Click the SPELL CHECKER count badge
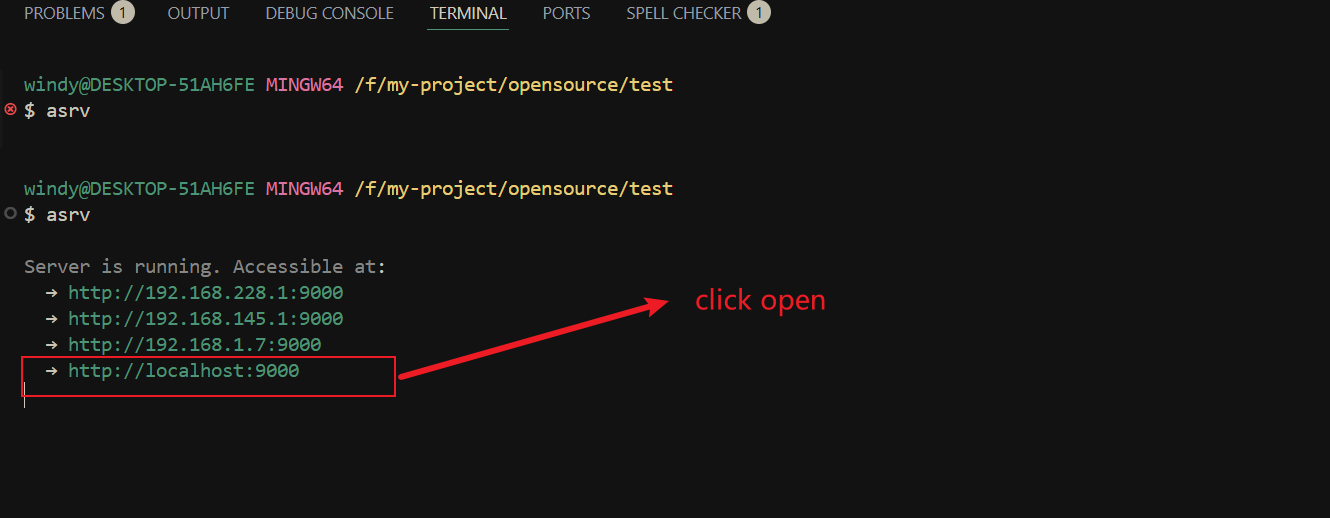 (x=759, y=13)
